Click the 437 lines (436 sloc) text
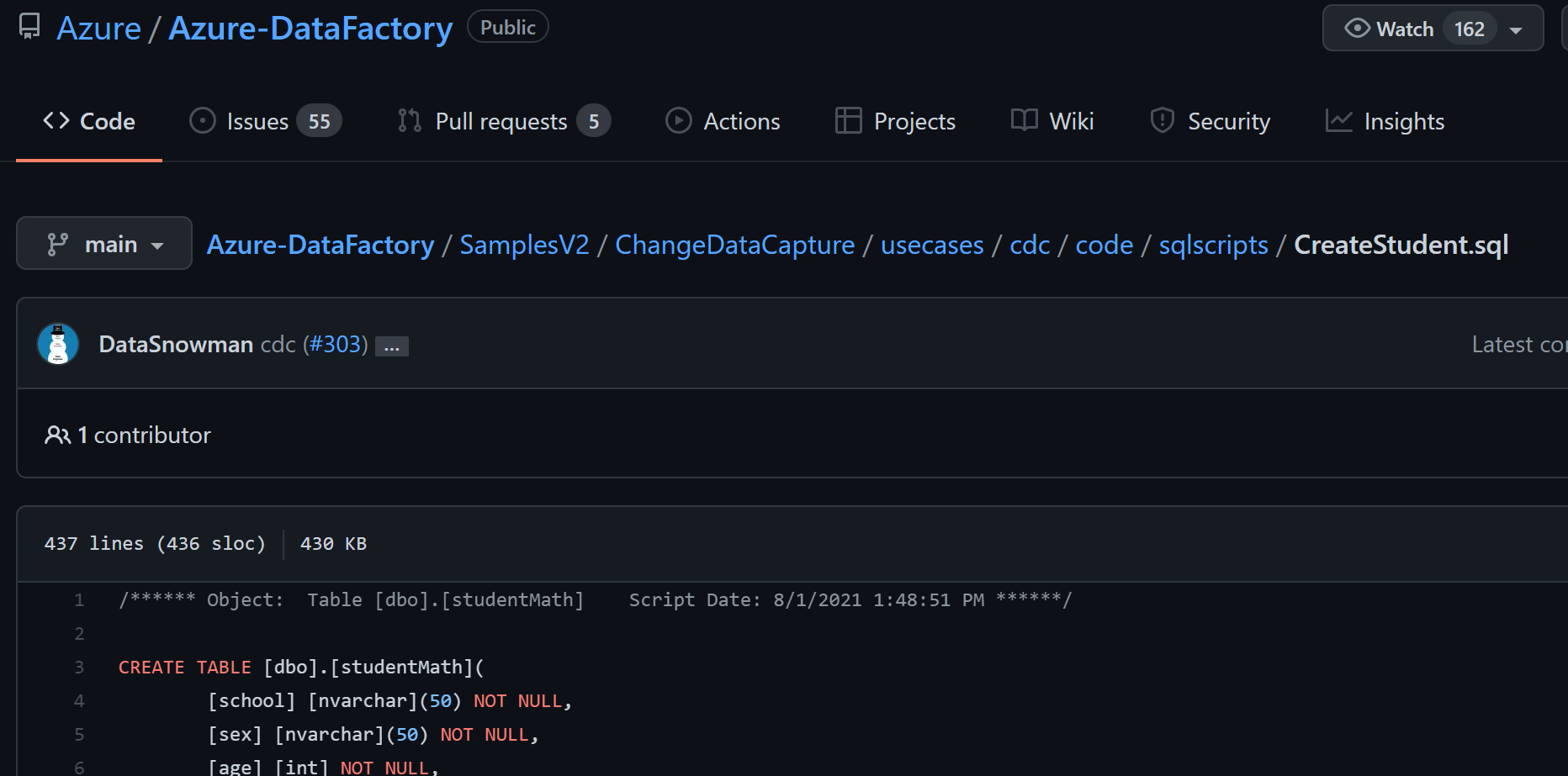The image size is (1568, 776). point(155,543)
